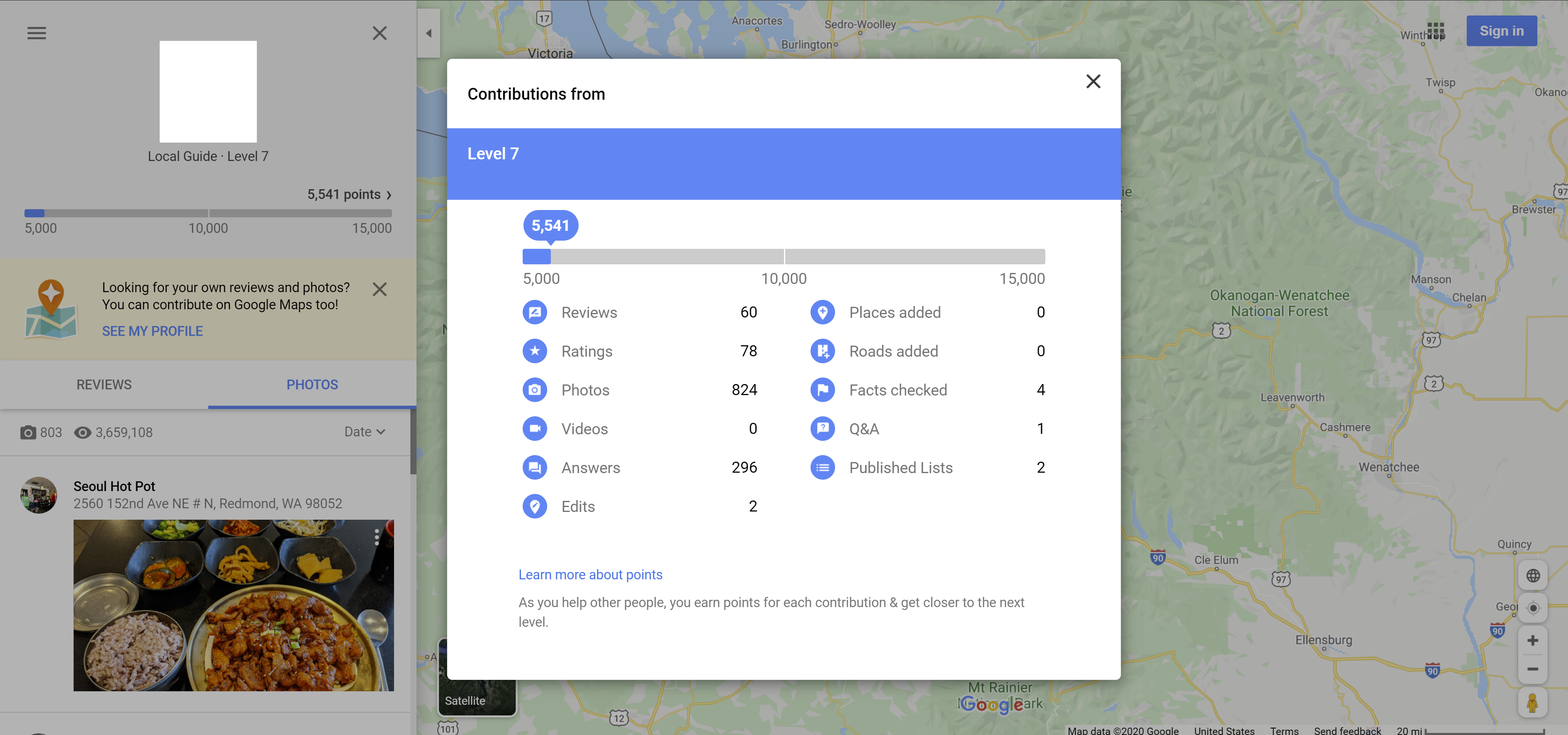Open the Date sort dropdown
1568x735 pixels.
364,432
